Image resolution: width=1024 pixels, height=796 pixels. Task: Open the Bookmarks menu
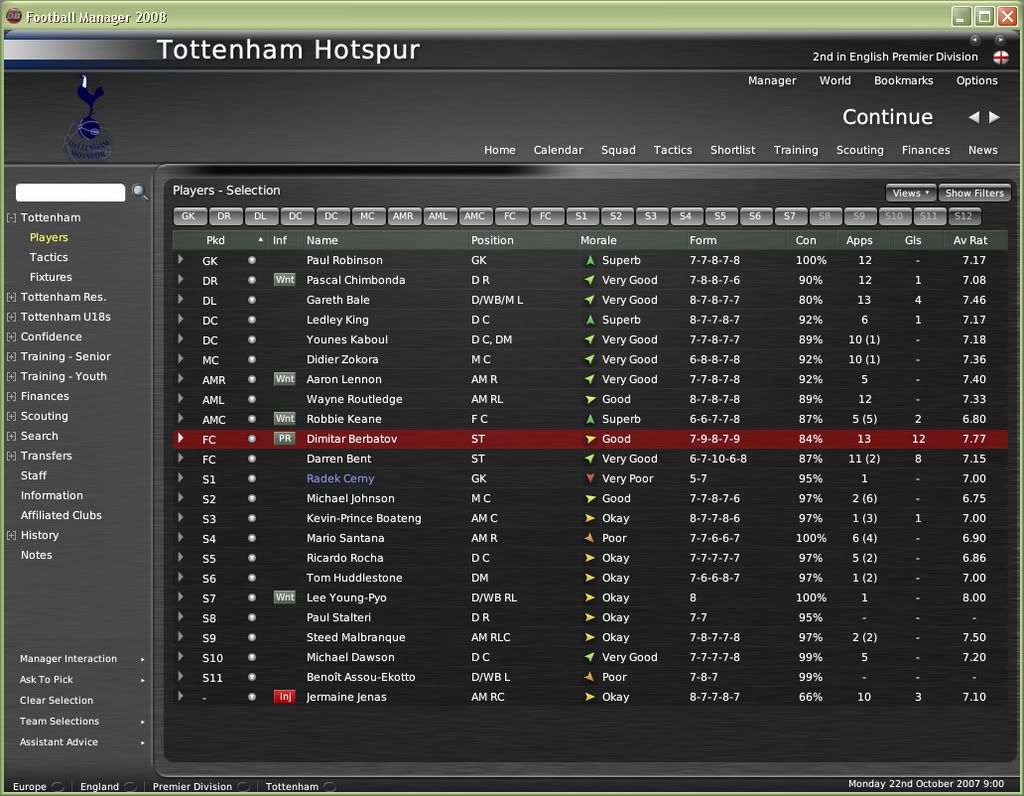[x=903, y=80]
